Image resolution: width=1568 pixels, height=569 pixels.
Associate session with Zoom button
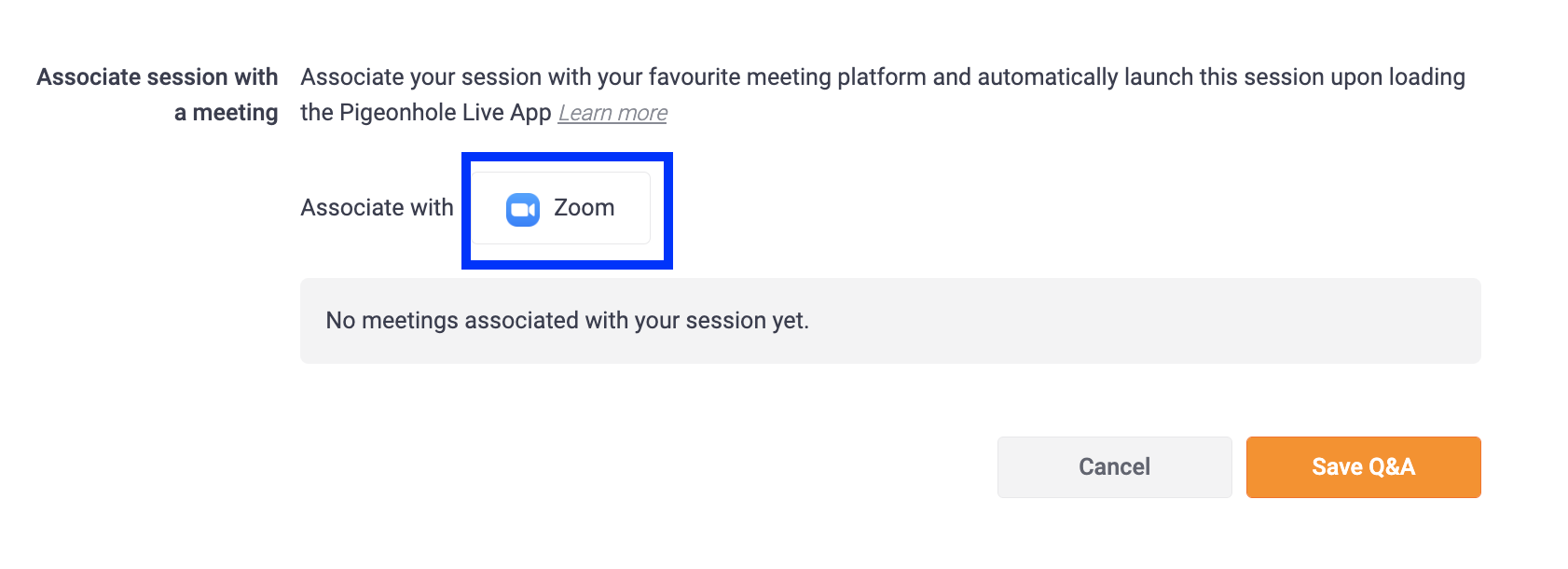pos(560,208)
